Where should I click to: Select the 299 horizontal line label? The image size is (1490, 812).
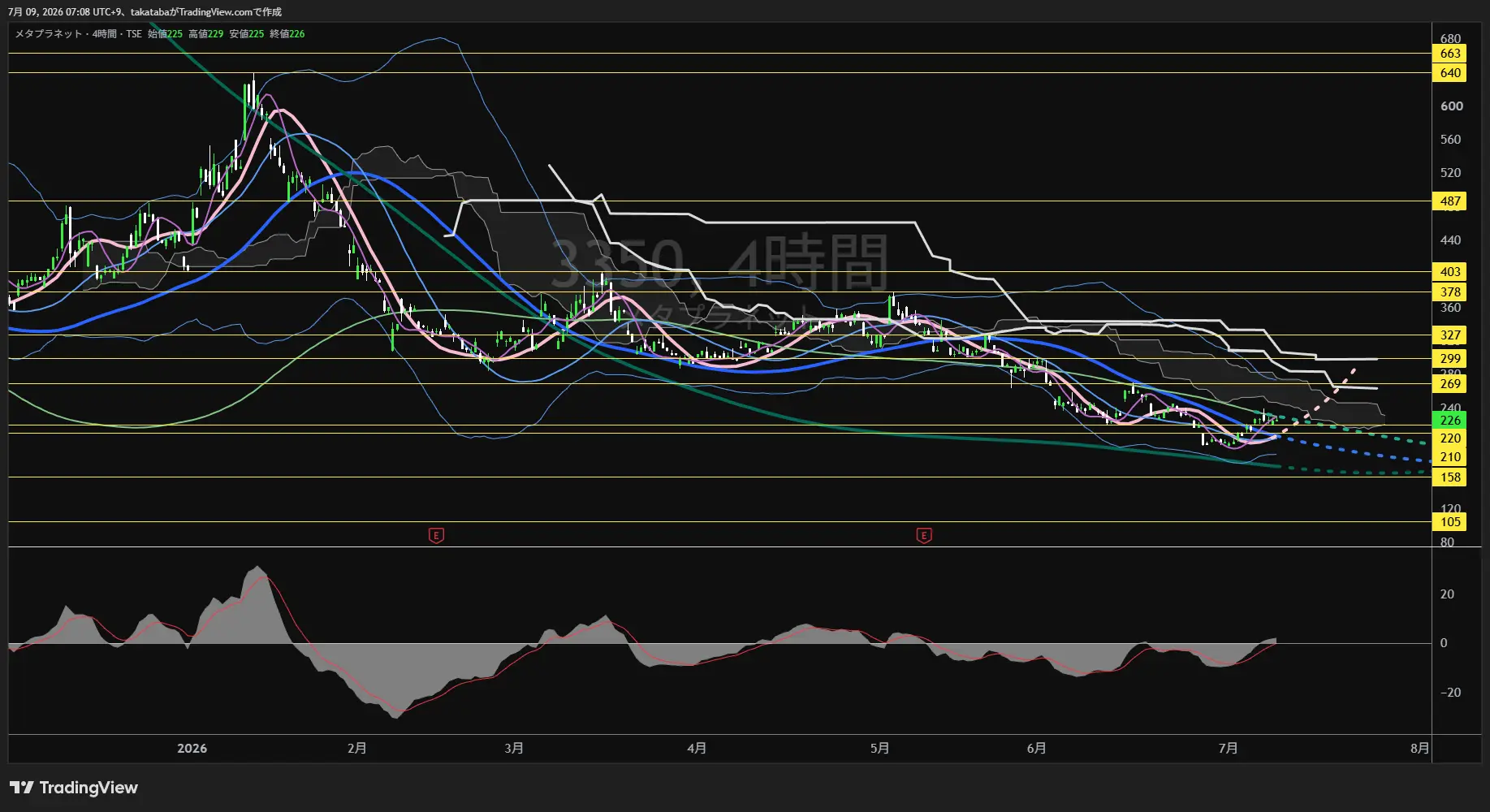tap(1449, 359)
